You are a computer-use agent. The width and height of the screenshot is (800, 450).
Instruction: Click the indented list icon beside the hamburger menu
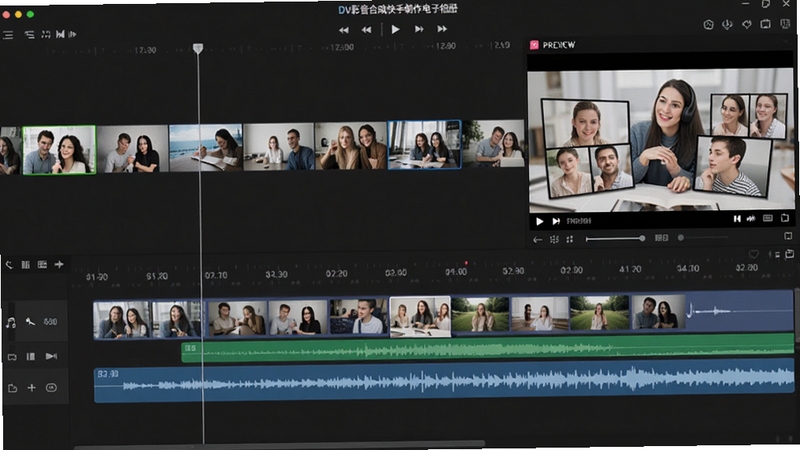click(x=30, y=35)
